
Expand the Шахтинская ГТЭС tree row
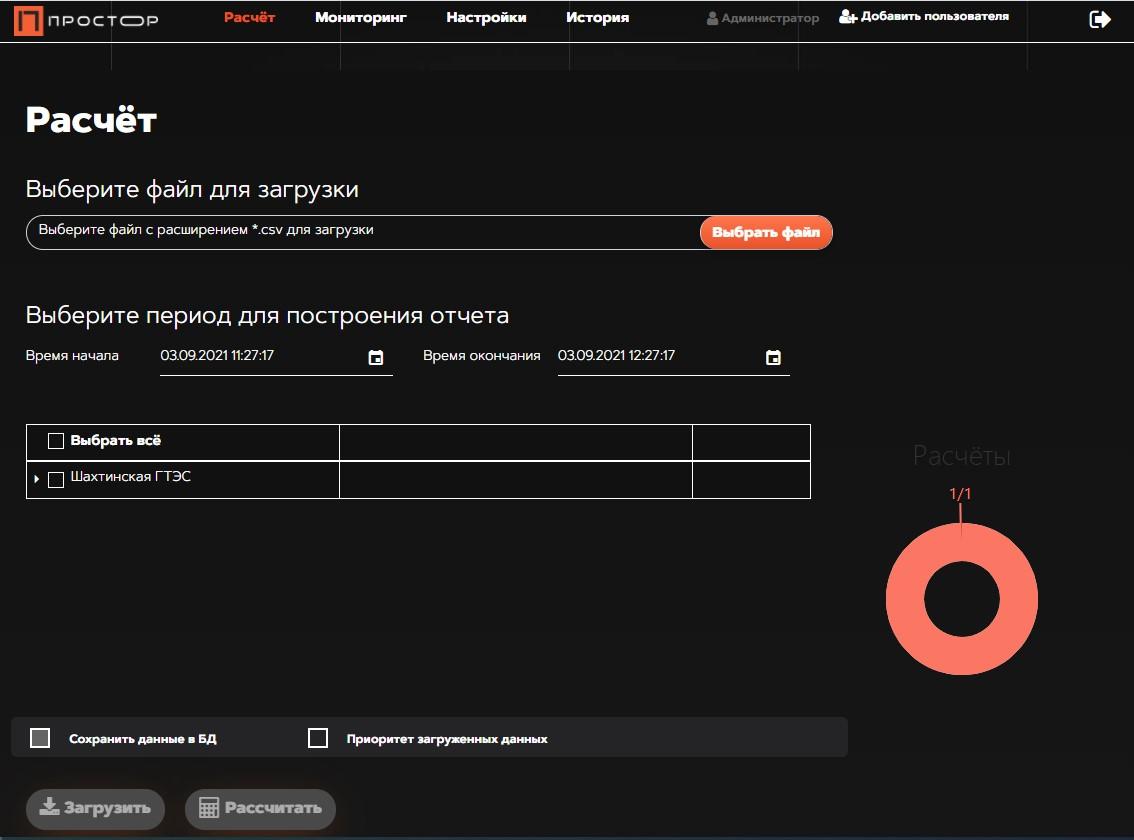click(37, 480)
